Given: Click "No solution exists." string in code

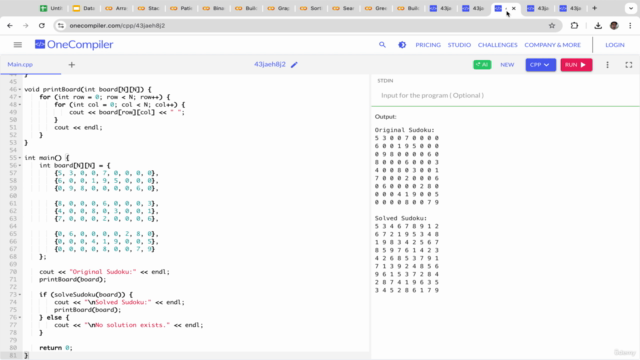Looking at the screenshot, I should coord(132,325).
